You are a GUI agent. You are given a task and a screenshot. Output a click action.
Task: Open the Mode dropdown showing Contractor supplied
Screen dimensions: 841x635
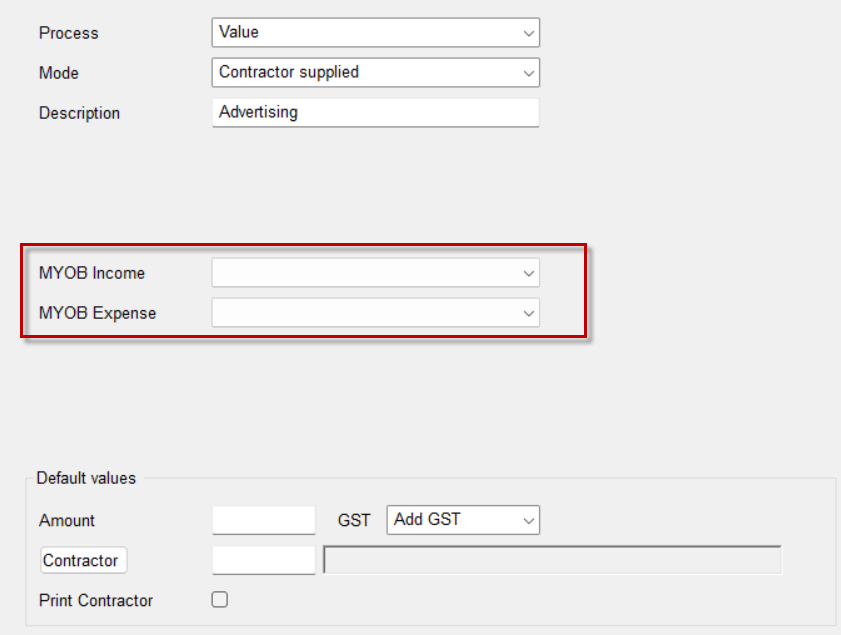(x=375, y=73)
